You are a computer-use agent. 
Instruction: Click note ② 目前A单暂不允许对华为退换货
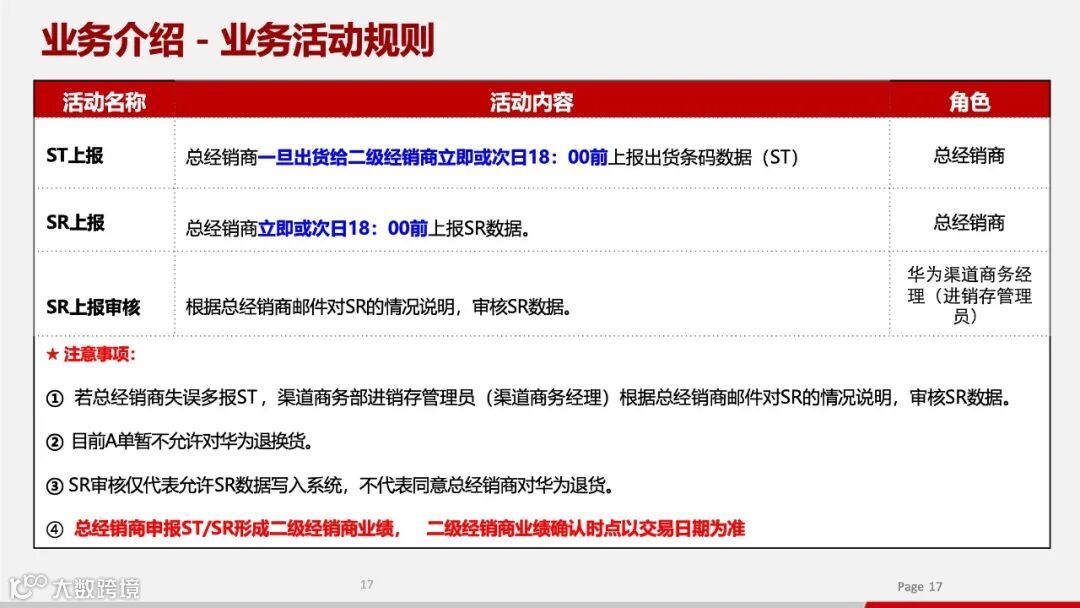(x=180, y=441)
